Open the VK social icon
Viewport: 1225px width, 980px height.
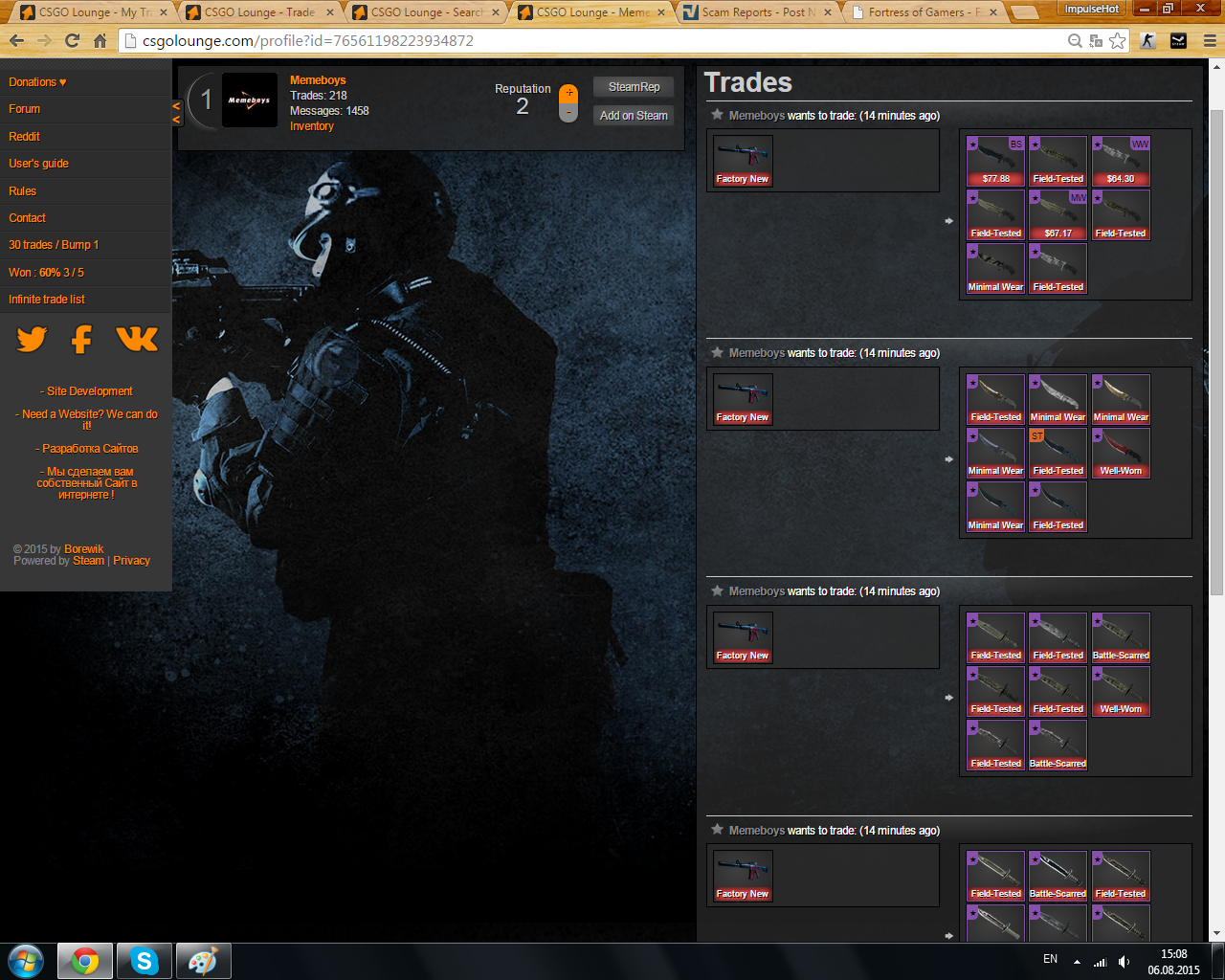[x=137, y=339]
